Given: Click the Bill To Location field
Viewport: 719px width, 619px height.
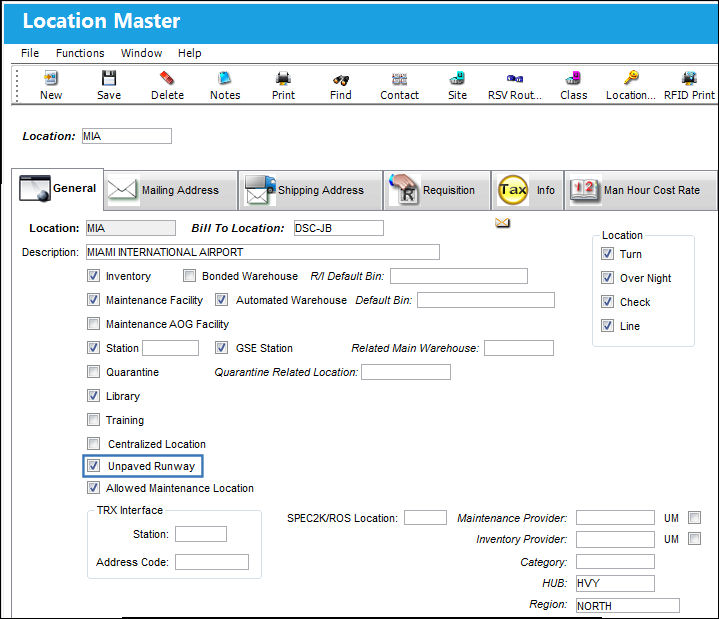Looking at the screenshot, I should click(338, 228).
